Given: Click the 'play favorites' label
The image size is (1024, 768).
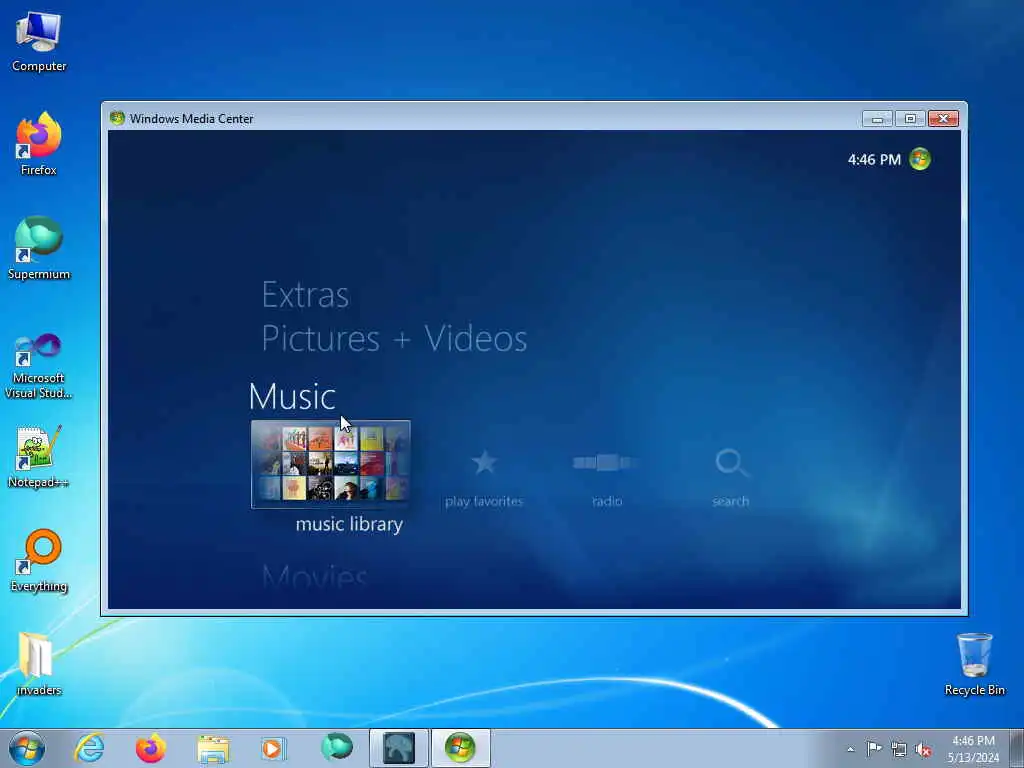Looking at the screenshot, I should click(x=484, y=502).
